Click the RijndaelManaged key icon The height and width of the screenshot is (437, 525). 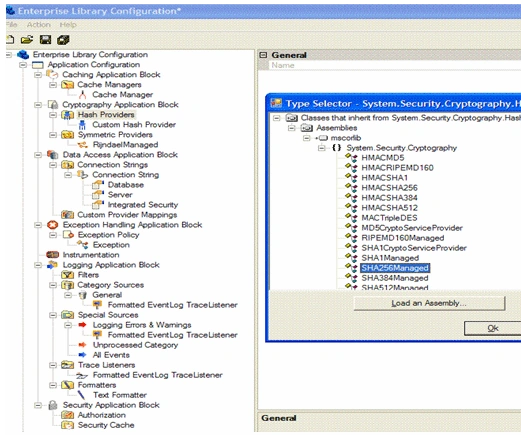[82, 145]
